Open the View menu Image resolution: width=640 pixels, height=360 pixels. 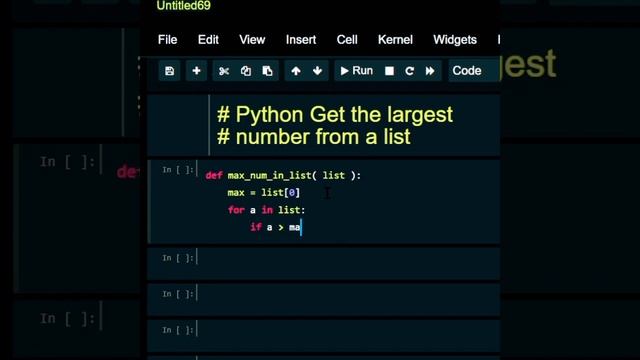[252, 40]
